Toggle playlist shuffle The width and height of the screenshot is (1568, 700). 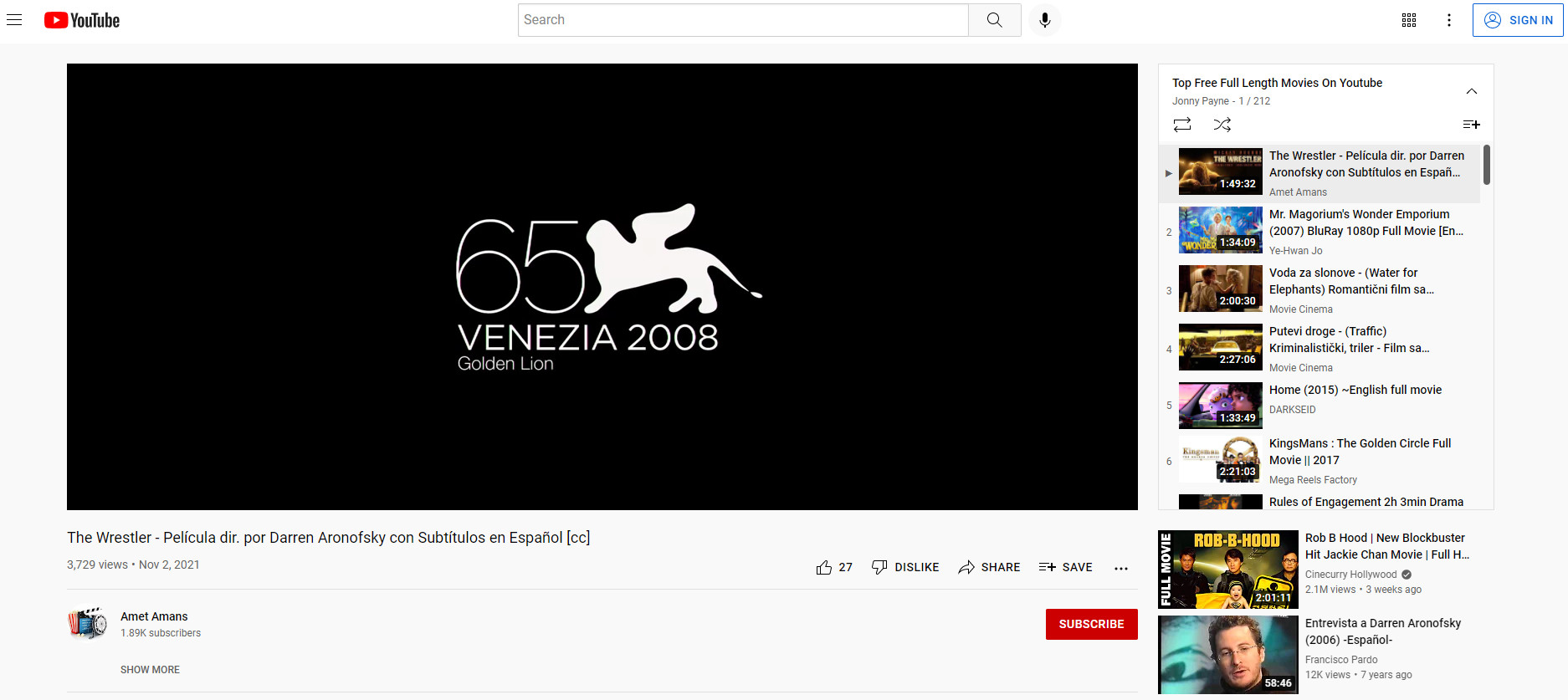click(x=1222, y=125)
